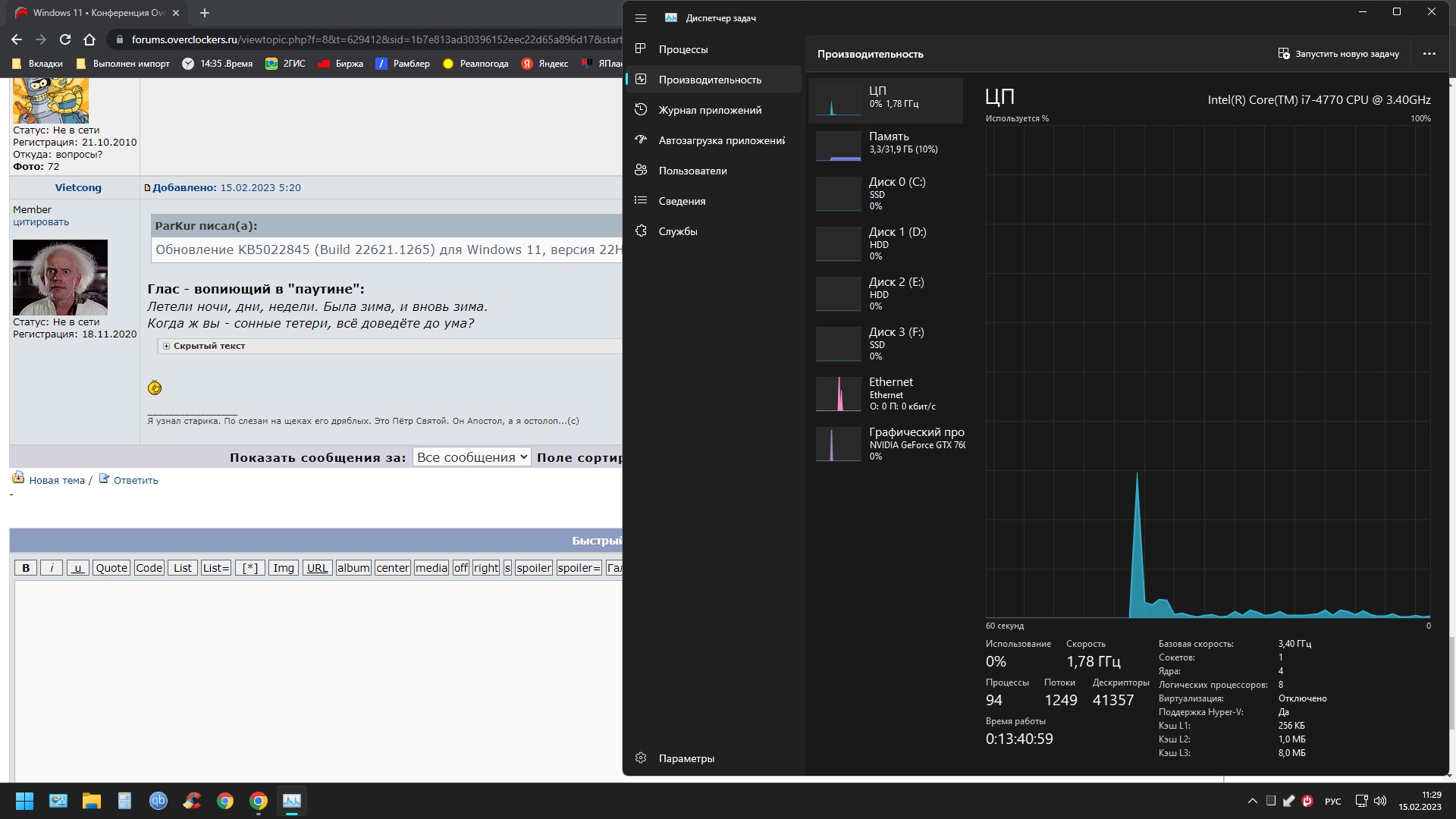Viewport: 1456px width, 819px height.
Task: Open the three-dot more options menu
Action: (1429, 54)
